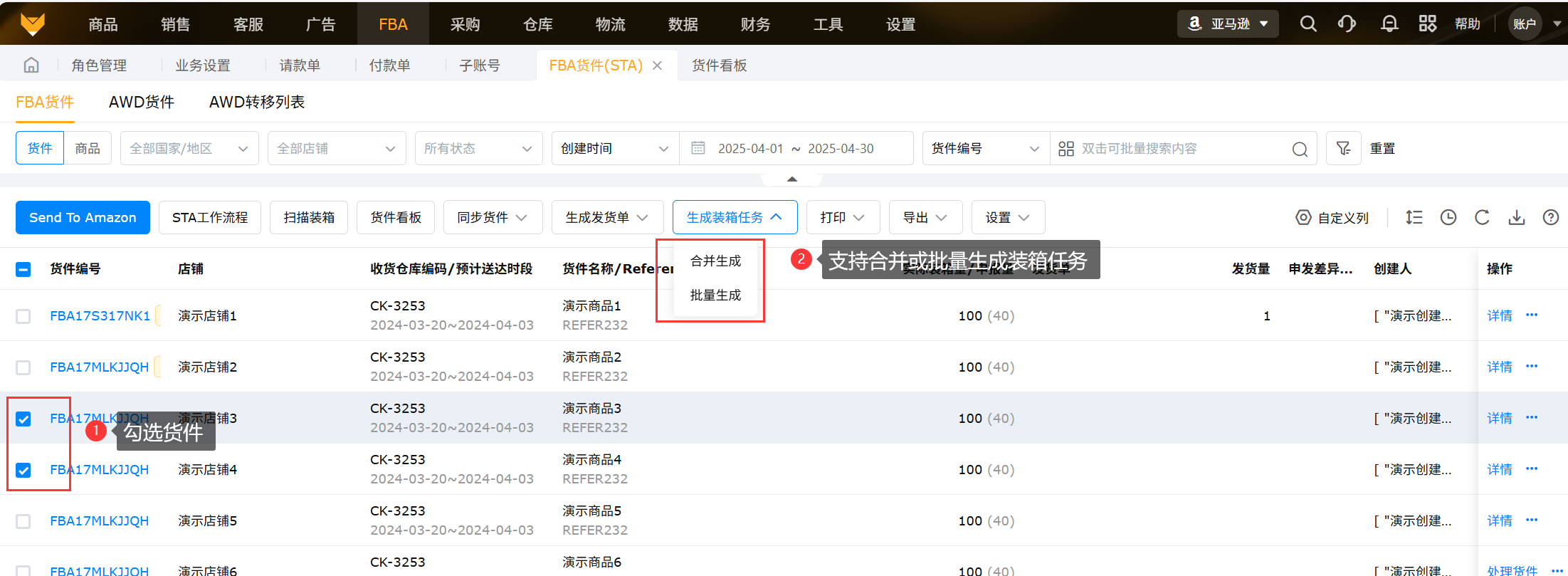1568x576 pixels.
Task: Click the calendar icon in date range
Action: point(698,148)
